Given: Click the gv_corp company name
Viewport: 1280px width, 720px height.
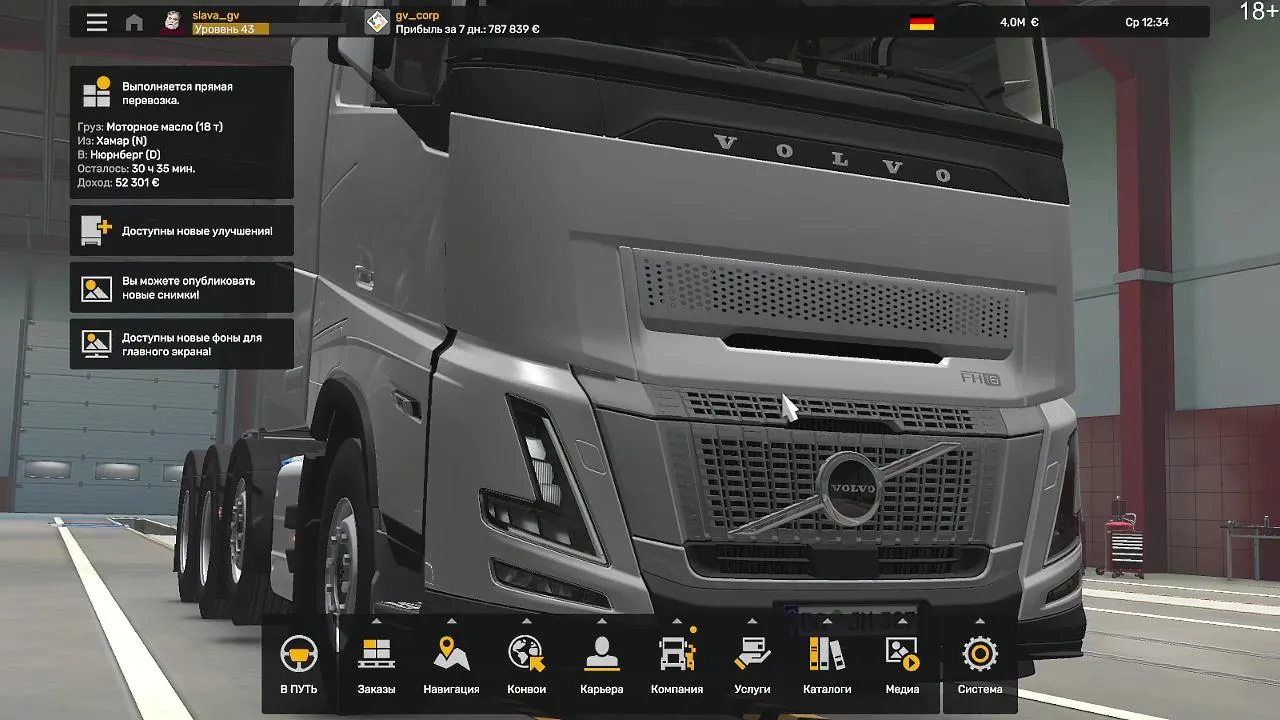Looking at the screenshot, I should point(417,15).
